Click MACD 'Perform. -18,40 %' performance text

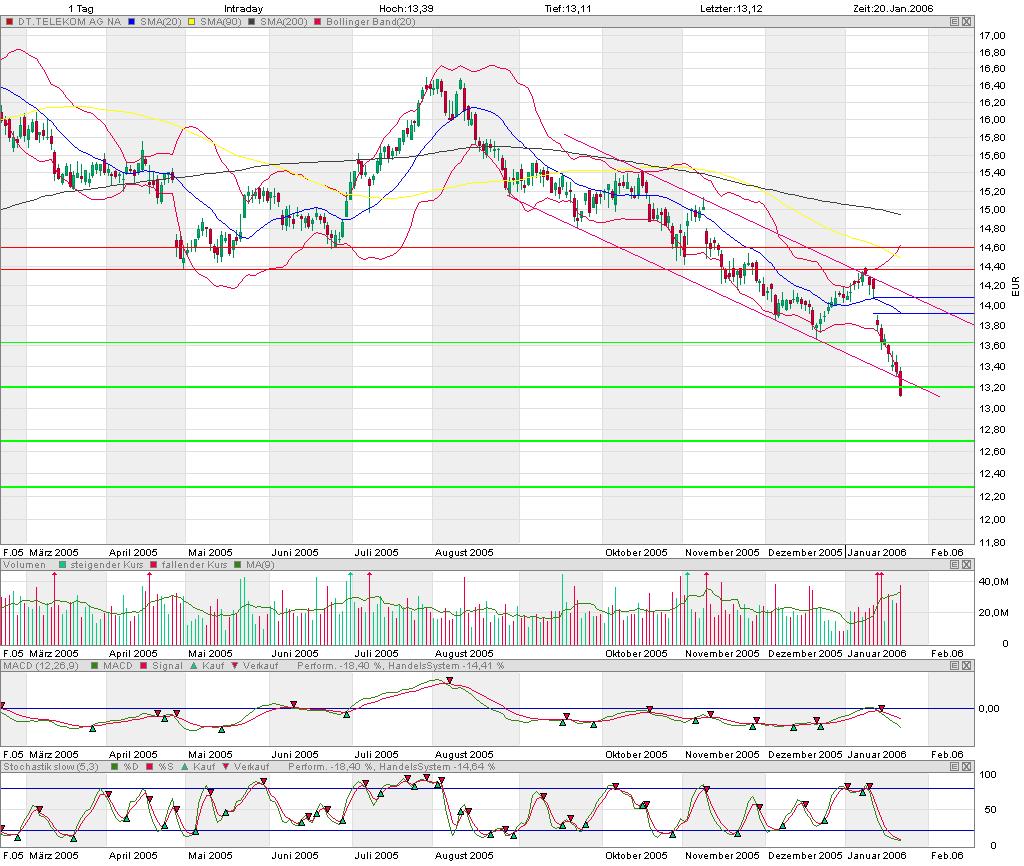[340, 666]
